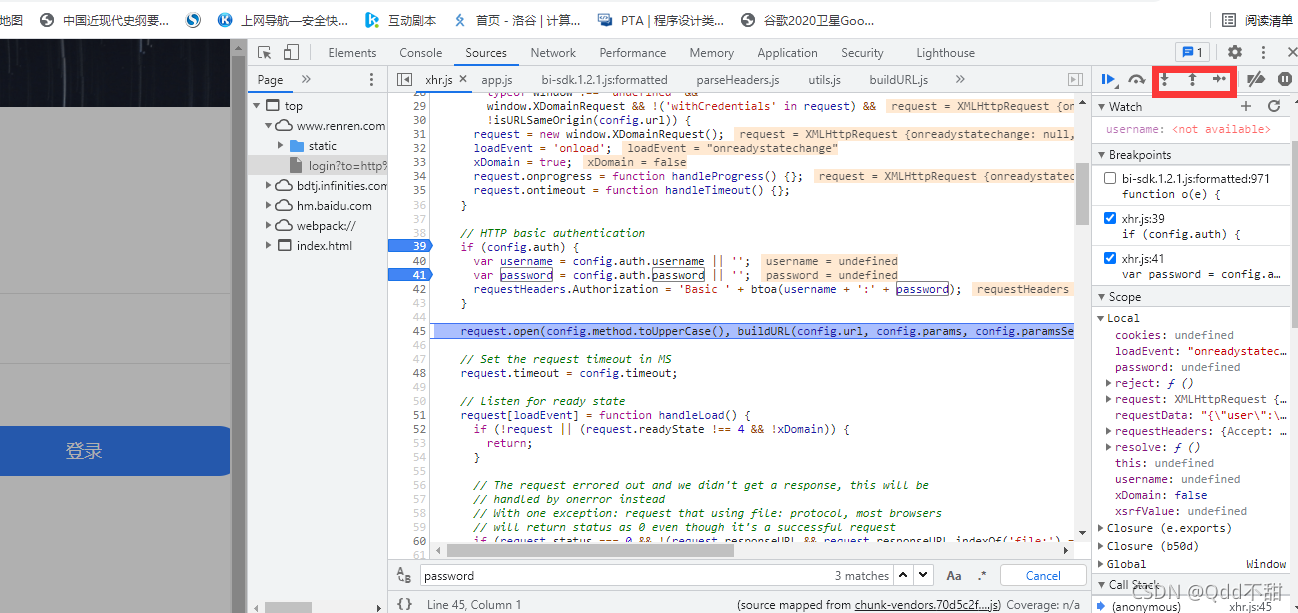Image resolution: width=1298 pixels, height=613 pixels.
Task: Open the Lighthouse tab
Action: click(x=946, y=53)
